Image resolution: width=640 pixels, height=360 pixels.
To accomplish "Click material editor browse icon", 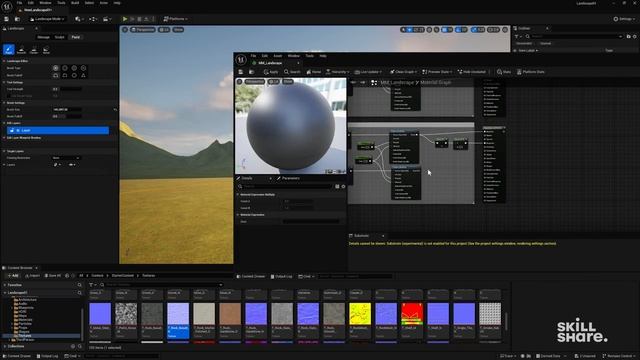I will click(x=251, y=72).
